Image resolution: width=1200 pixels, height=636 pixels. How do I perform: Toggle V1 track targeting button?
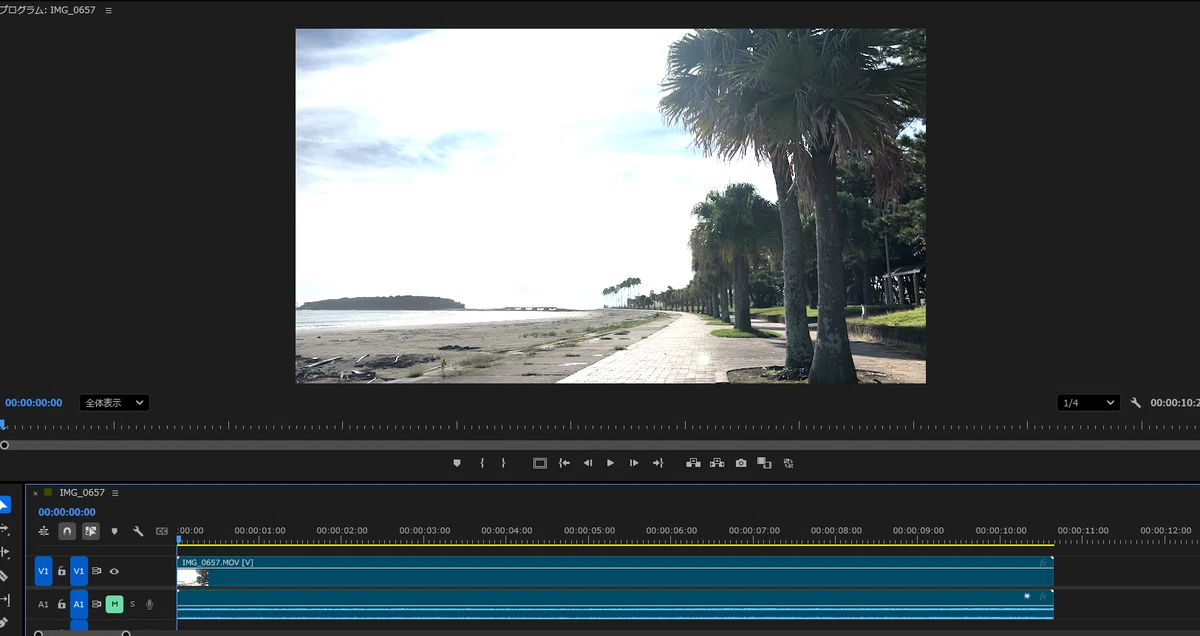coord(79,571)
